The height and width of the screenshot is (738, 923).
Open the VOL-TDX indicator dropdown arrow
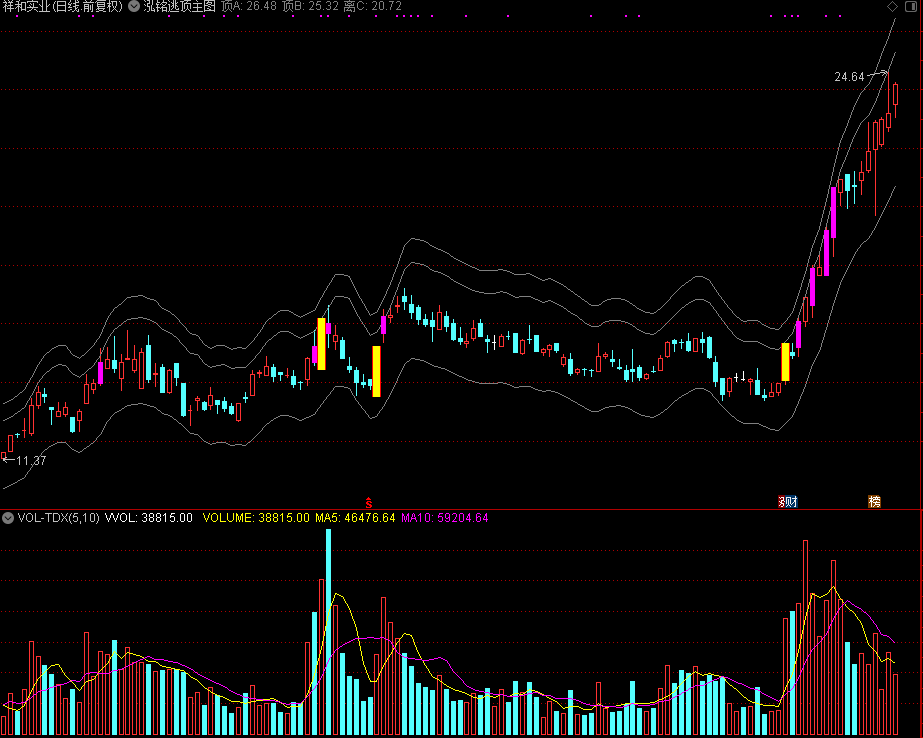(8, 518)
